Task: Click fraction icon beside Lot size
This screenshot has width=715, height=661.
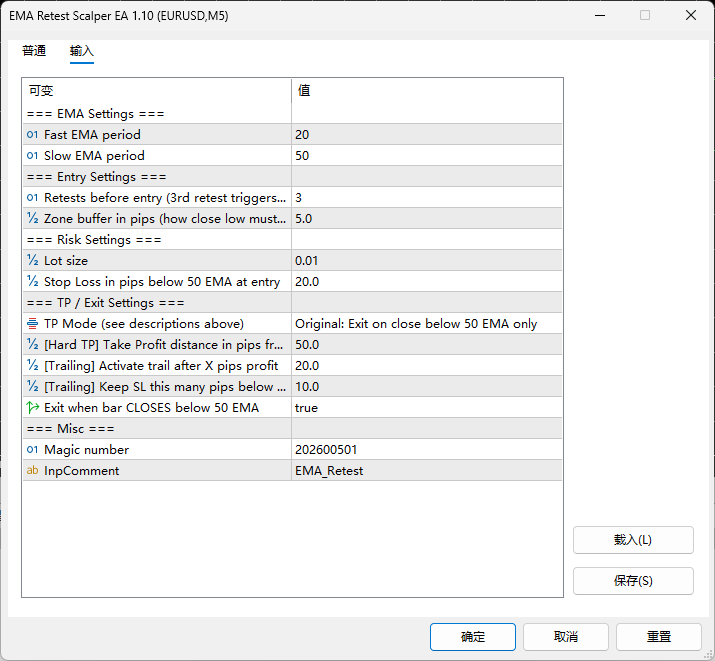Action: (32, 260)
